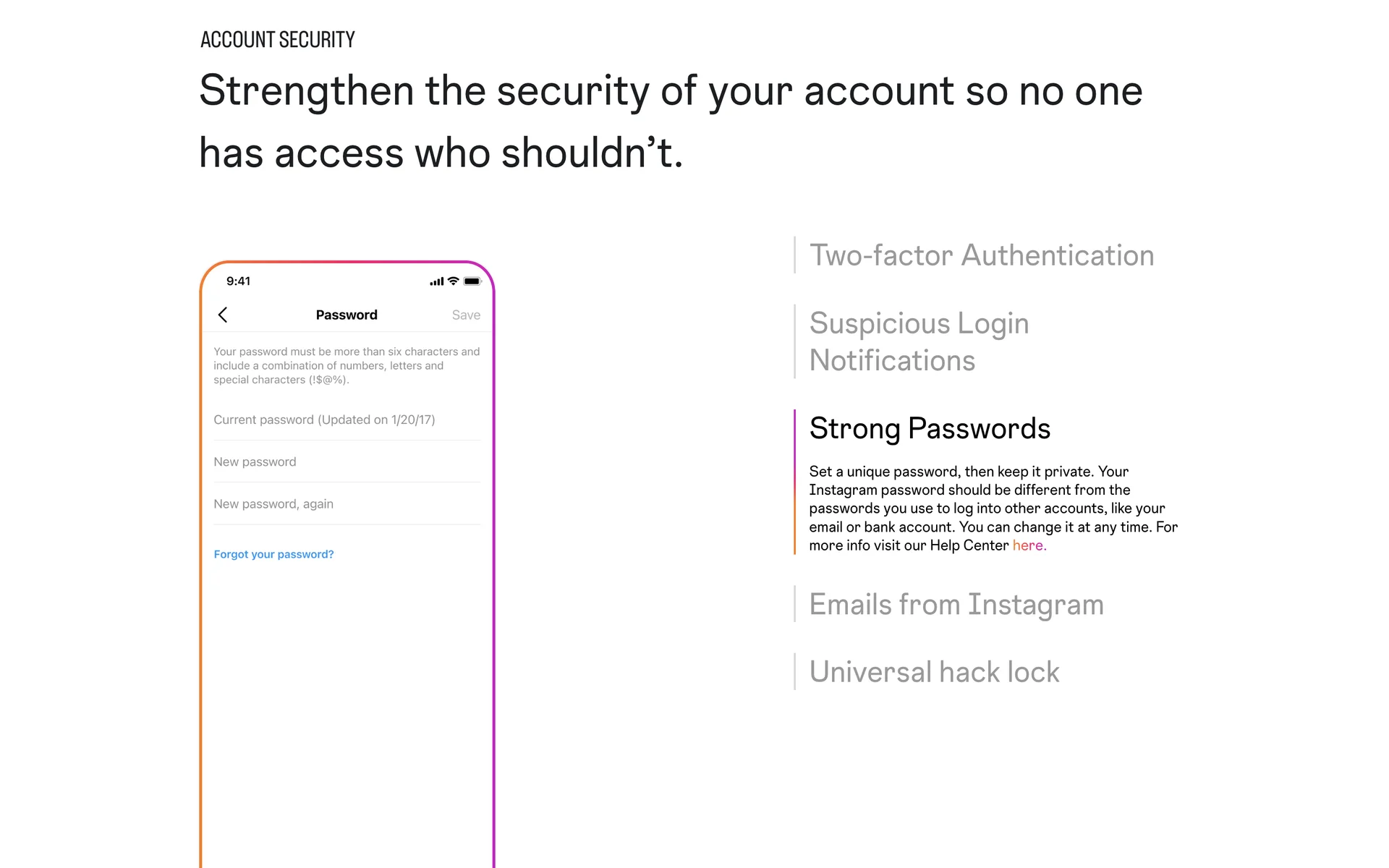Screen dimensions: 1389x868
Task: Expand the Emails from Instagram section
Action: [956, 605]
